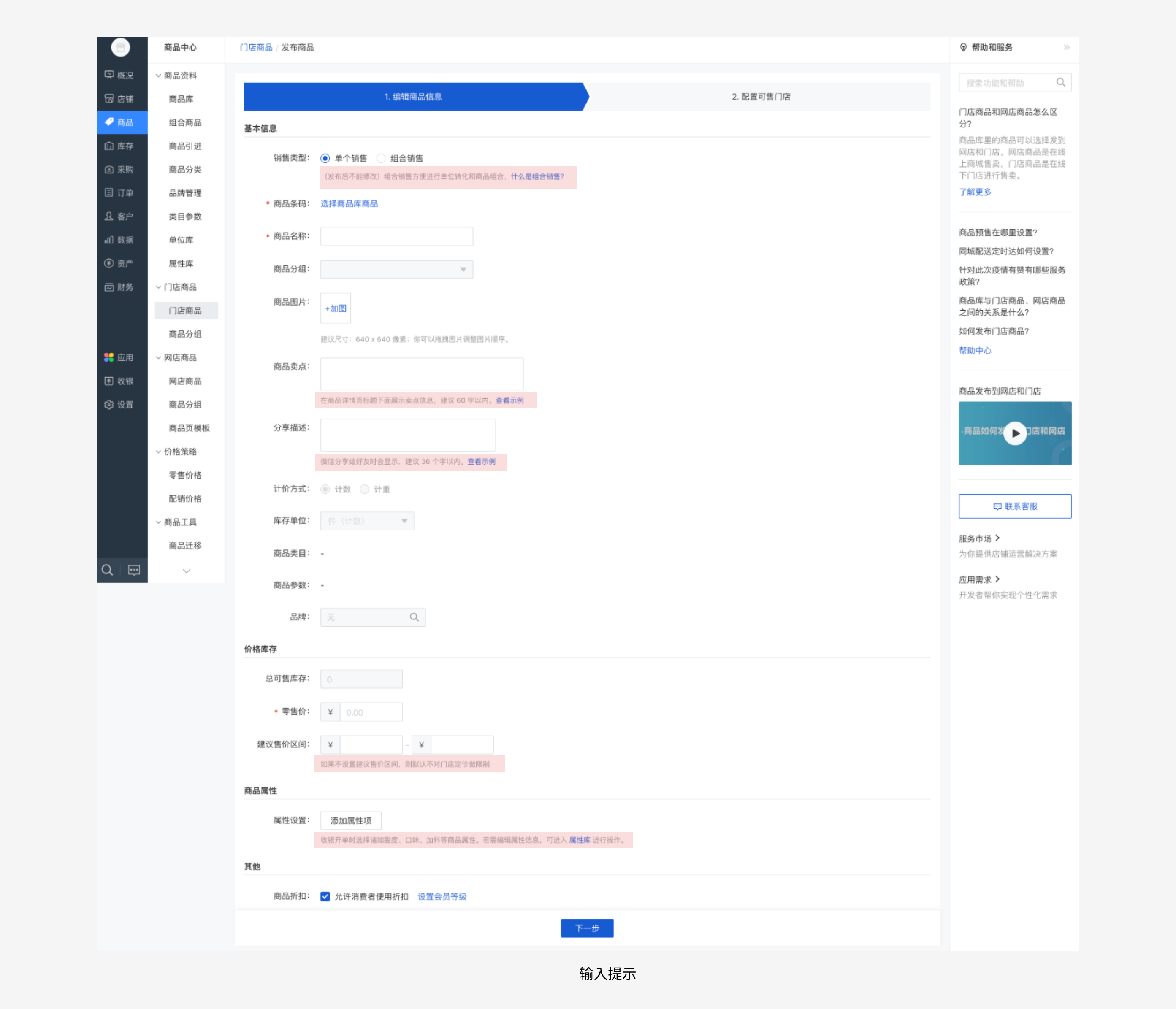
Task: Click the search magnifier at sidebar bottom
Action: click(107, 570)
